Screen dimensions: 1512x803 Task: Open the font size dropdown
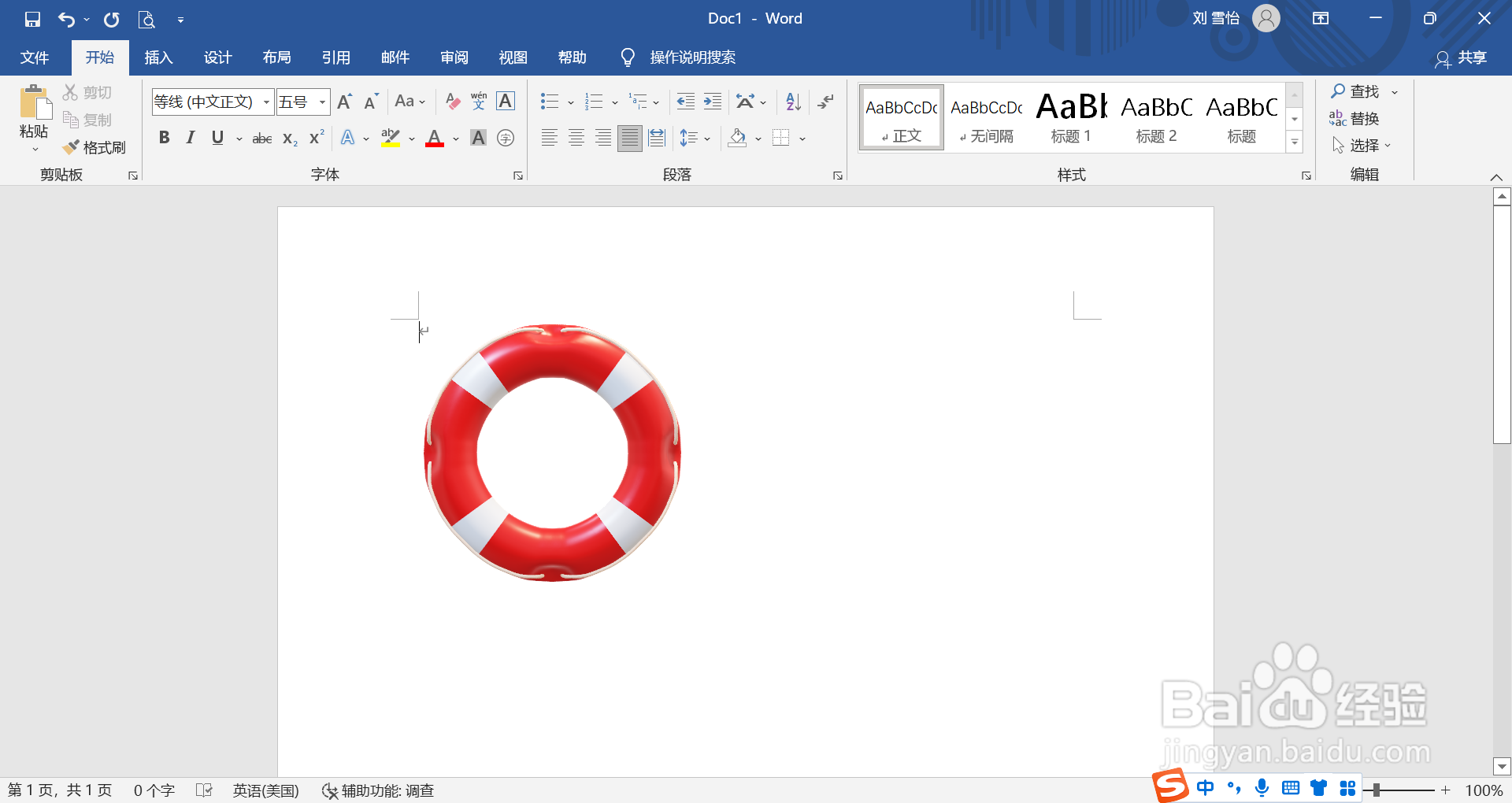point(322,102)
